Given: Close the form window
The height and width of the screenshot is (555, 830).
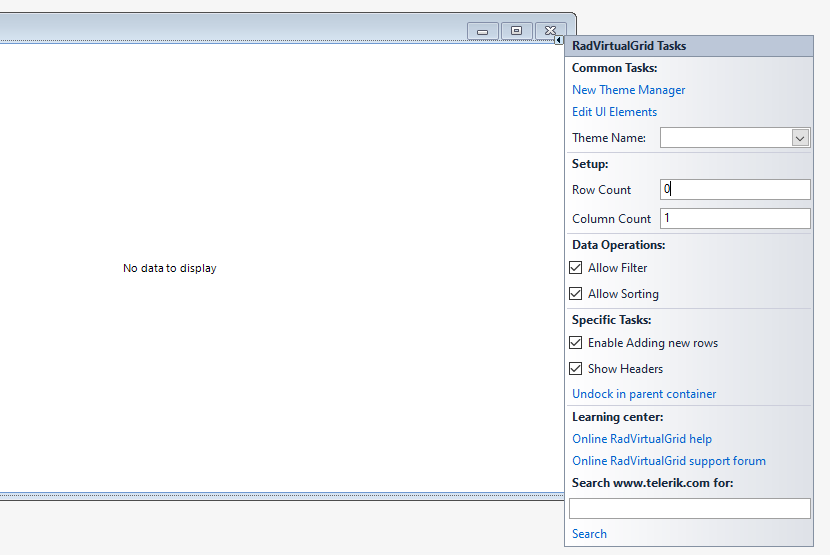Looking at the screenshot, I should click(551, 31).
